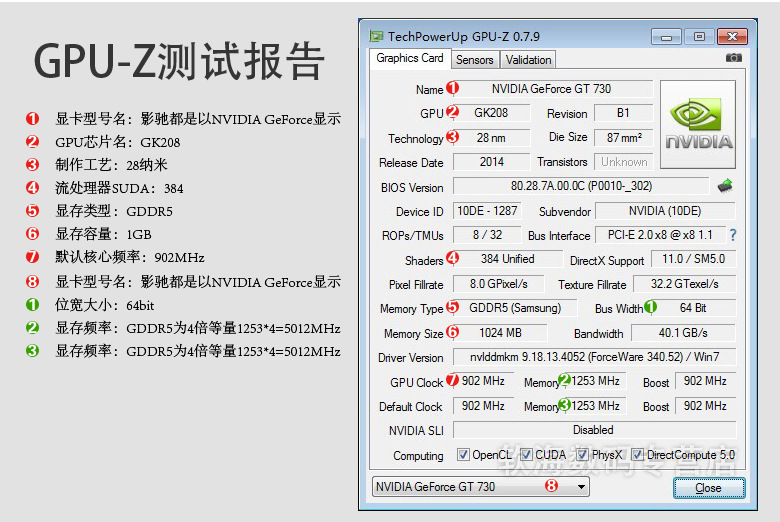Click the text '默认核心频率: 902MHz'

[129, 257]
